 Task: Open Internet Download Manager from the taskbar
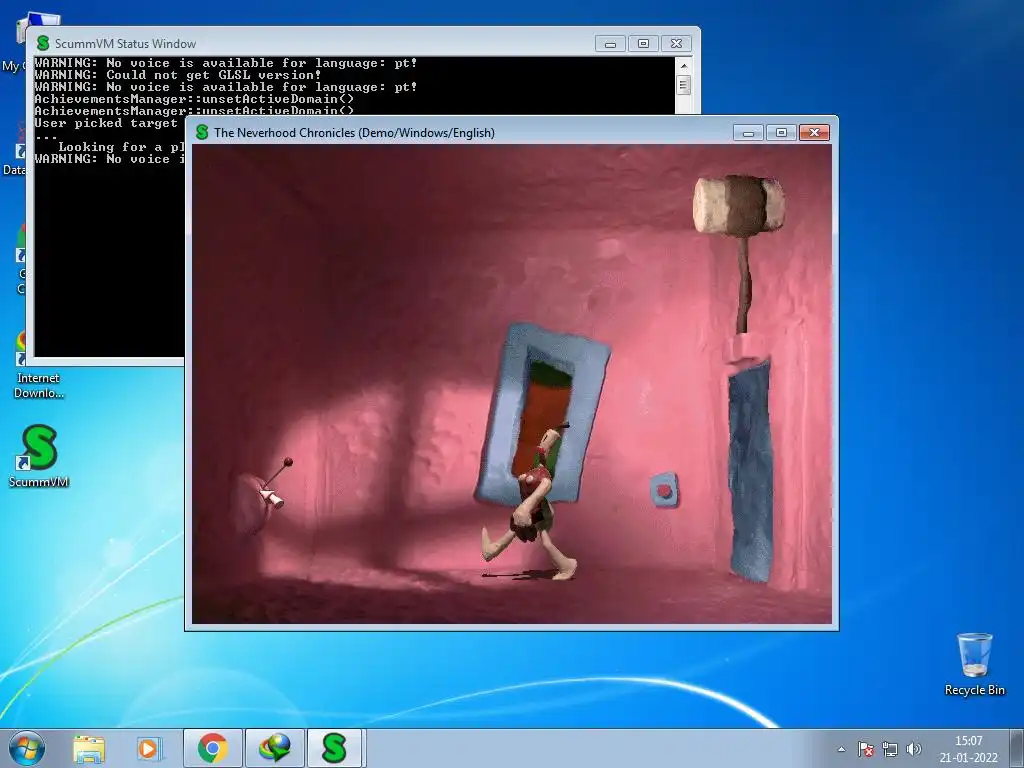(274, 748)
